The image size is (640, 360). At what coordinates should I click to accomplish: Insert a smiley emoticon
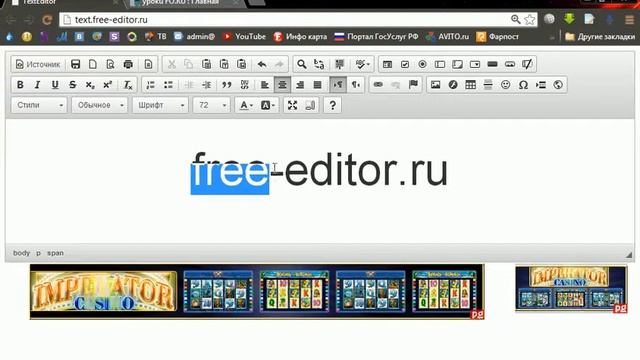coord(506,84)
